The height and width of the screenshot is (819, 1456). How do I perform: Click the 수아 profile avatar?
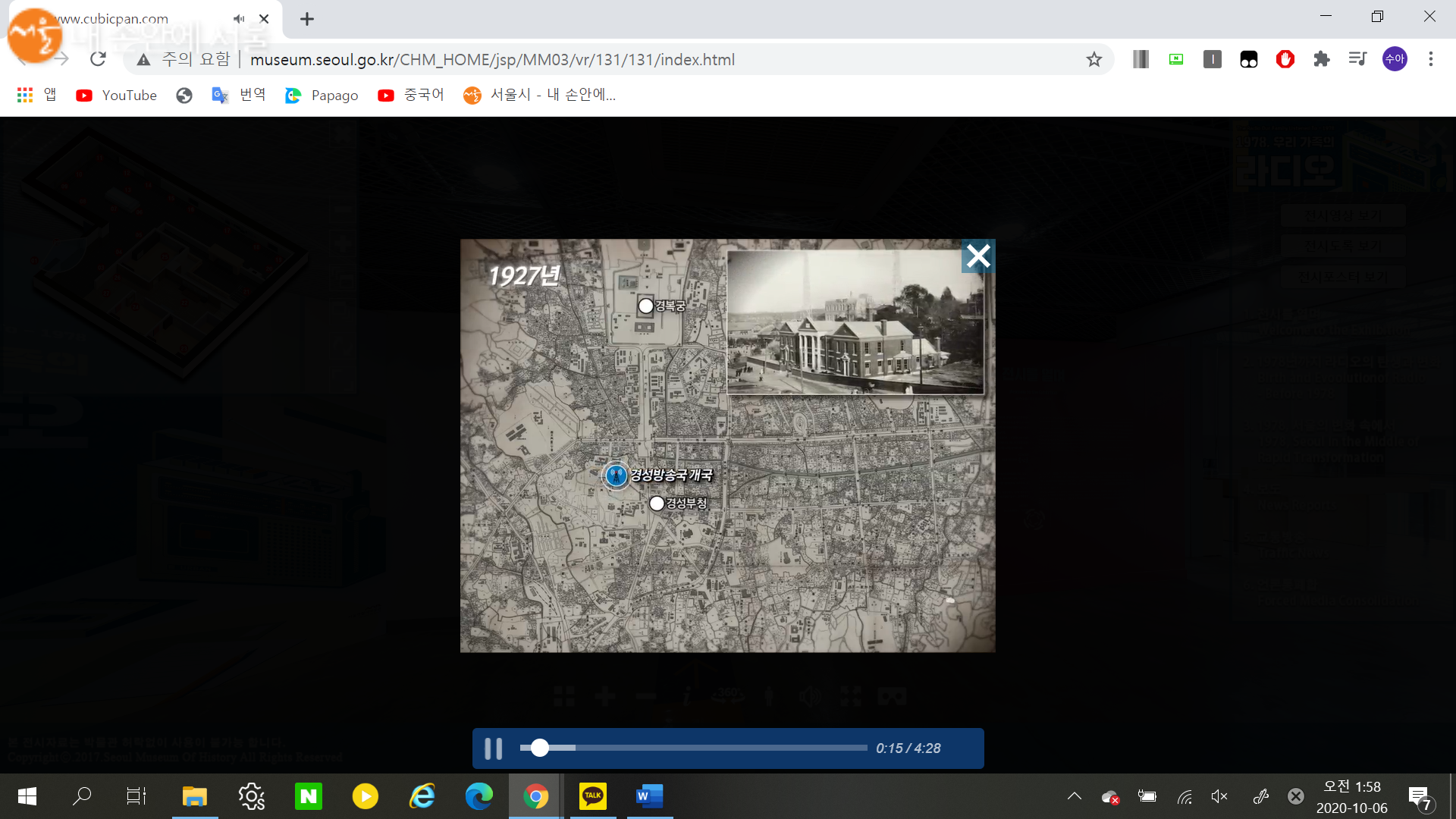coord(1394,59)
